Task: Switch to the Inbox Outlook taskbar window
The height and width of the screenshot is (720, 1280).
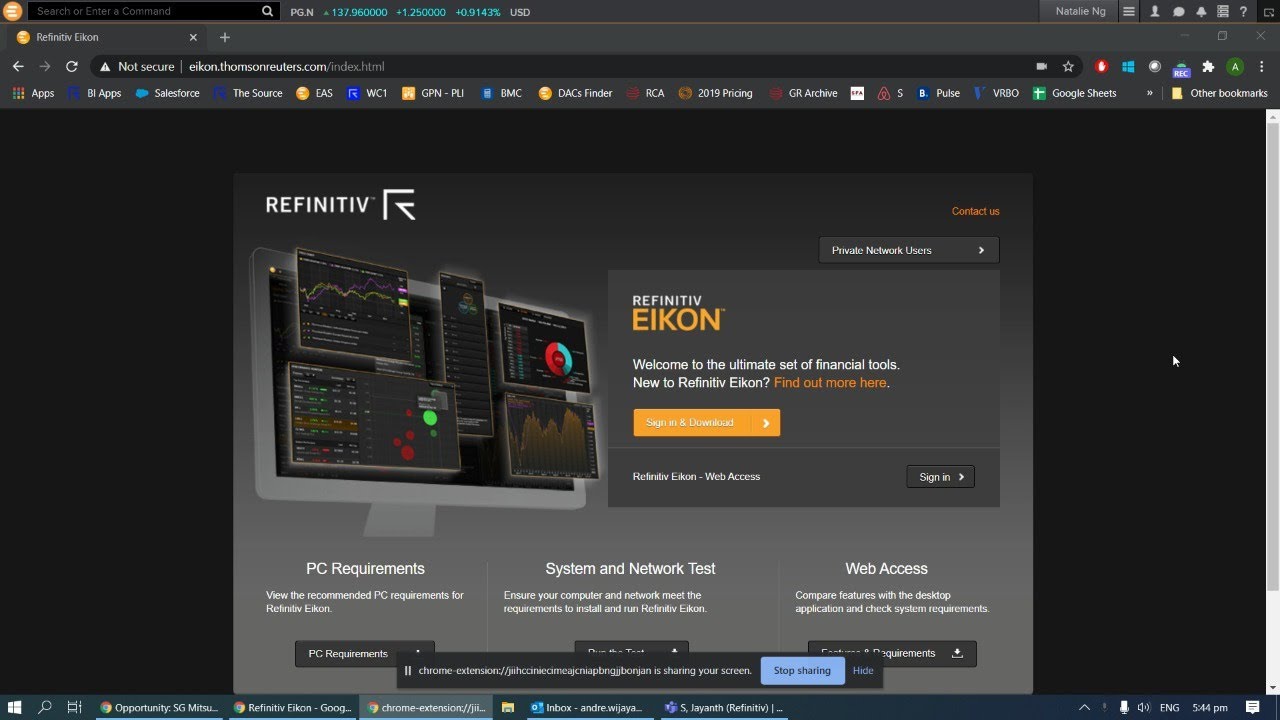Action: point(588,707)
